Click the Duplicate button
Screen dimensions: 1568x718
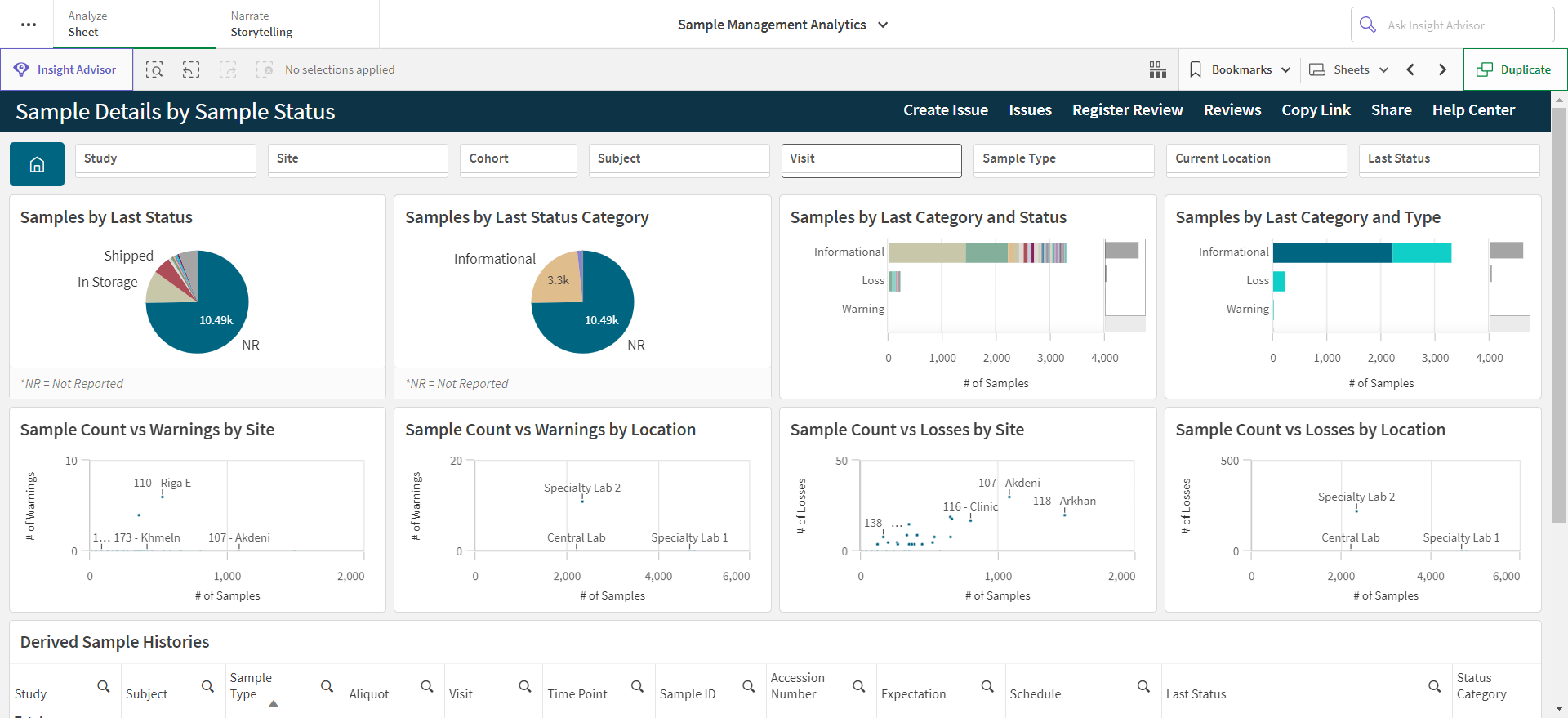[x=1515, y=69]
